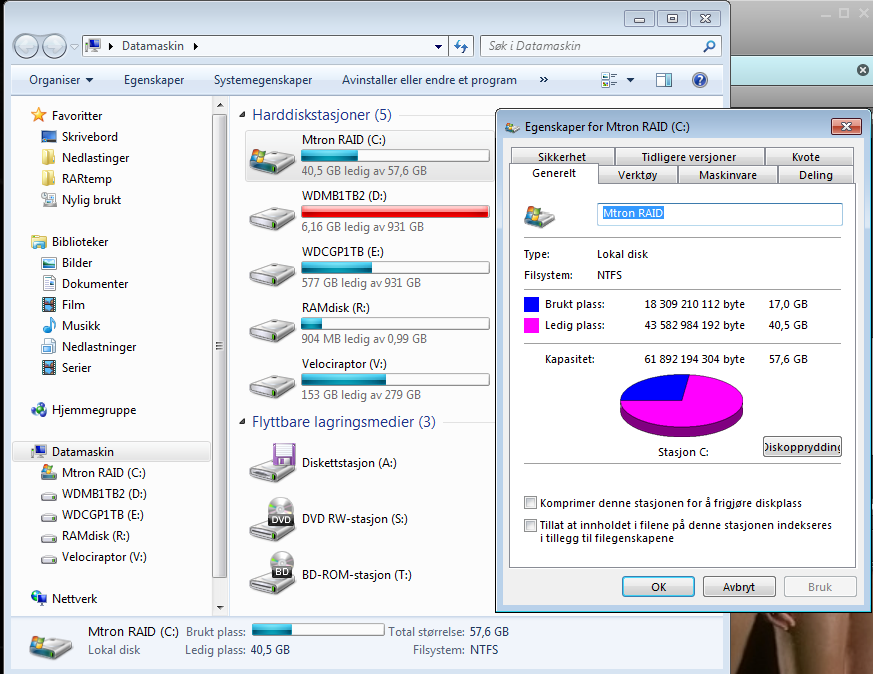875x674 pixels.
Task: Click drive icon beside the name field in properties
Action: pyautogui.click(x=539, y=215)
